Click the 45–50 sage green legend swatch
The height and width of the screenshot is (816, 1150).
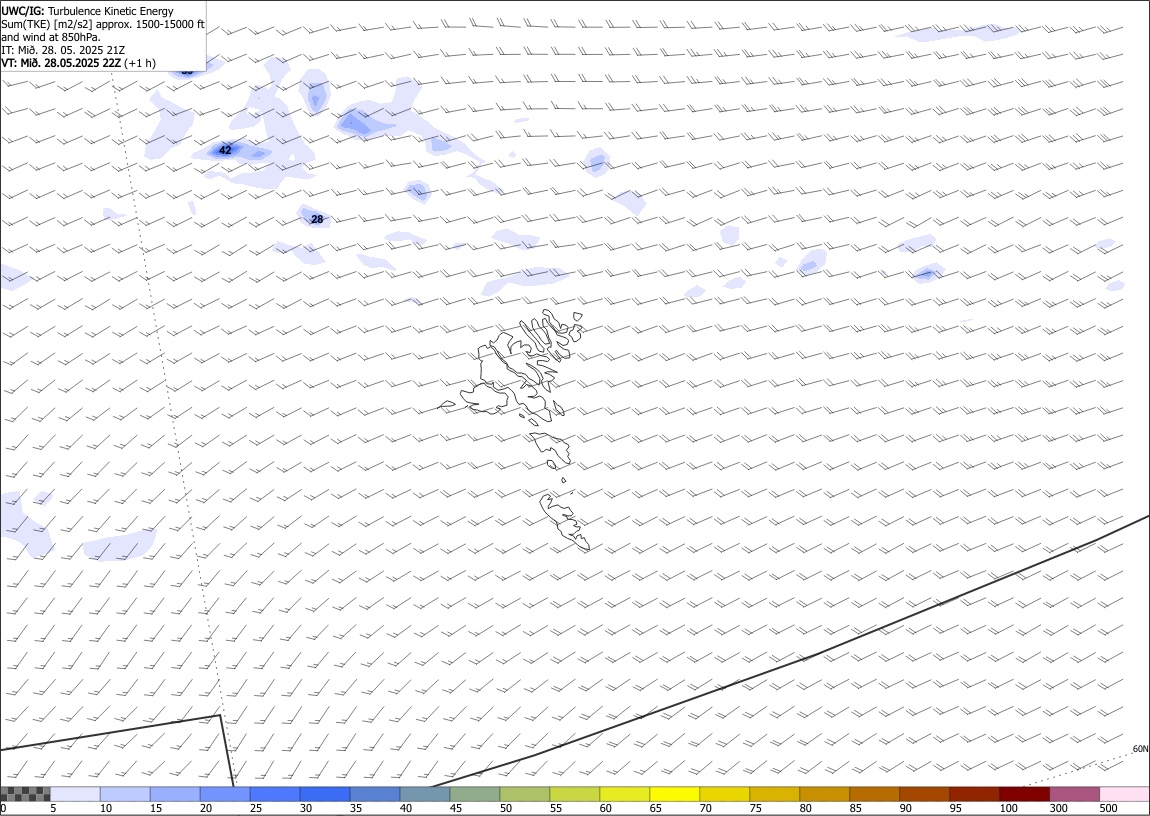click(x=475, y=794)
